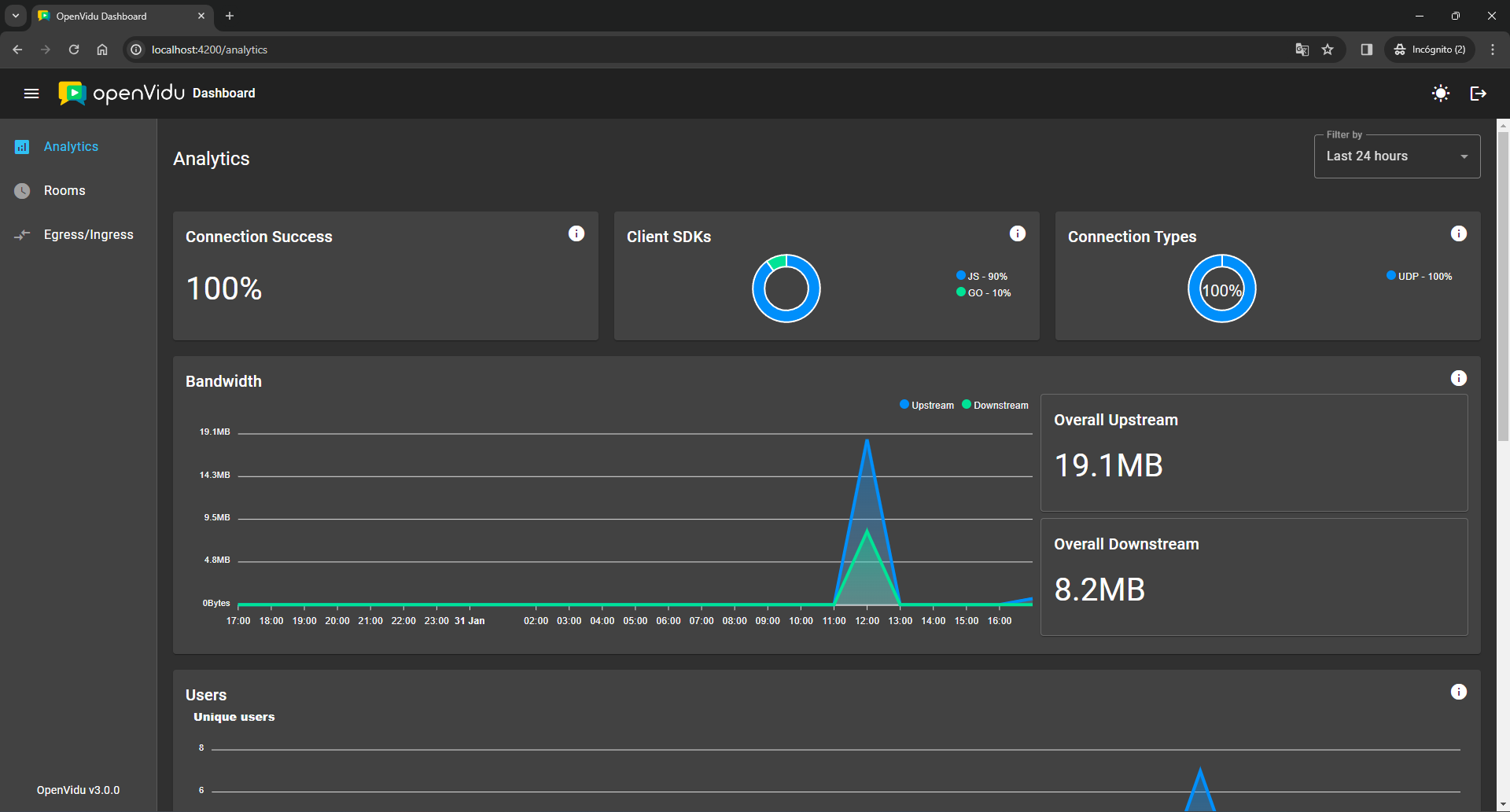Screen dimensions: 1510x812
Task: Toggle the light/dark theme sun icon
Action: (x=1440, y=94)
